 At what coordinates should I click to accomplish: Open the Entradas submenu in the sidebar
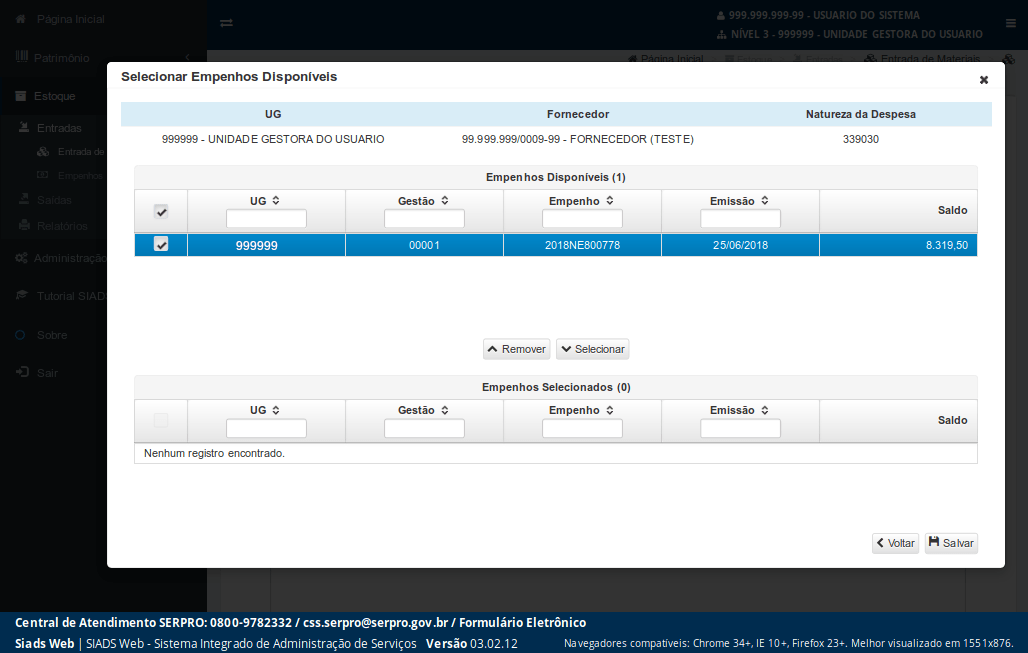point(59,128)
